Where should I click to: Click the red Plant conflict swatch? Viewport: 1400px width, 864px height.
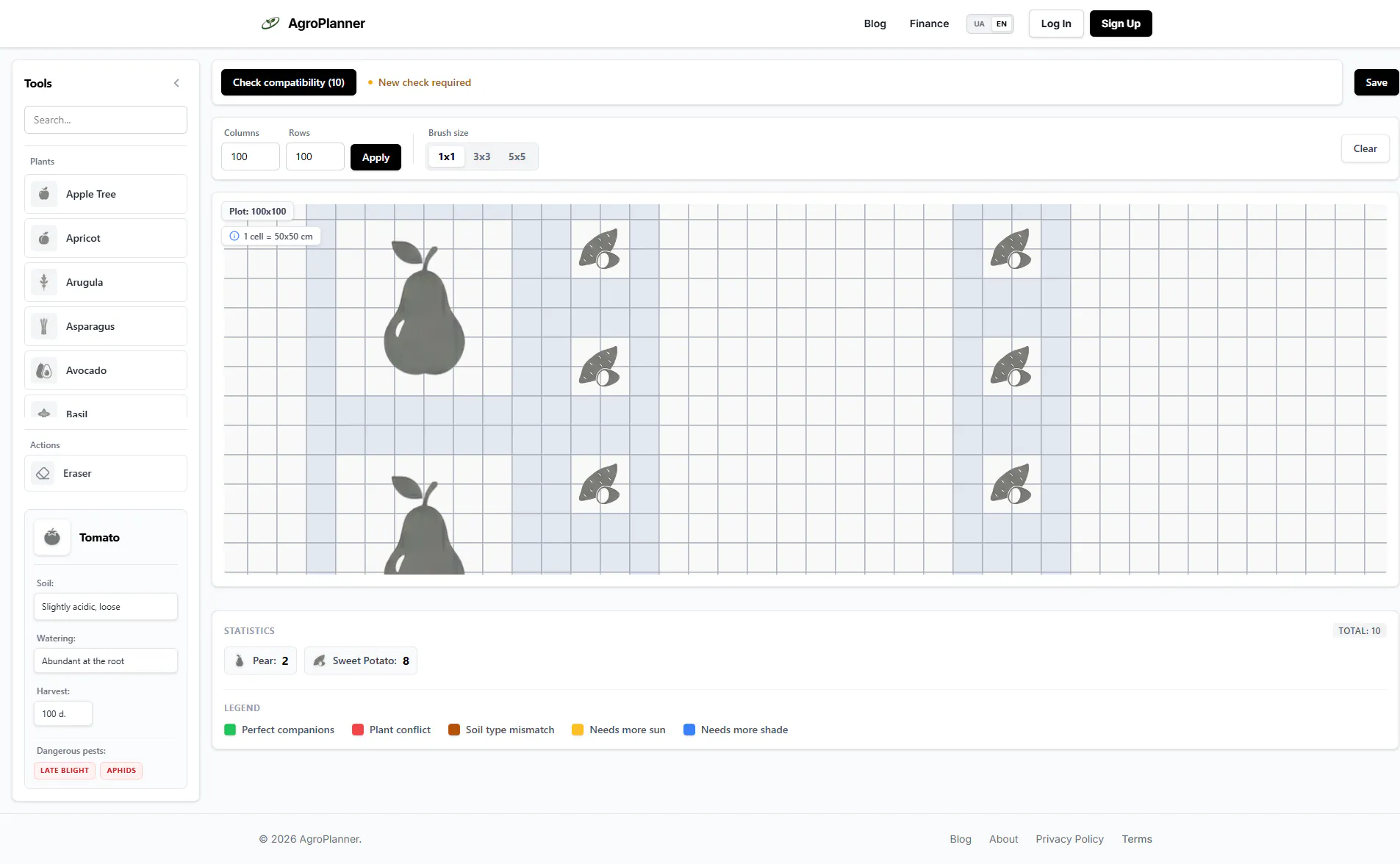point(358,730)
